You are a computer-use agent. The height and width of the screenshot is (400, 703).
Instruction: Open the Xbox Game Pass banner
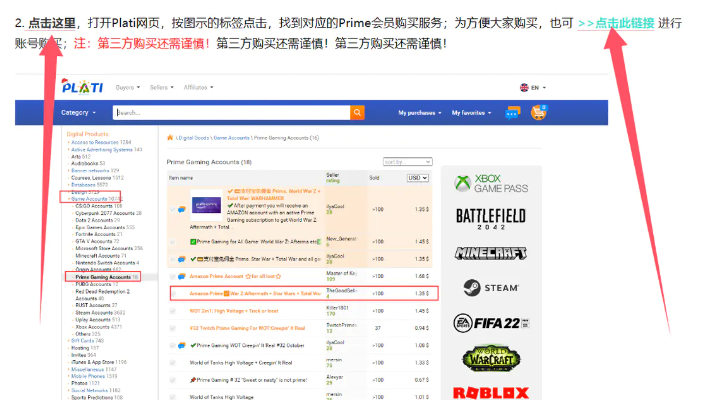pos(491,183)
